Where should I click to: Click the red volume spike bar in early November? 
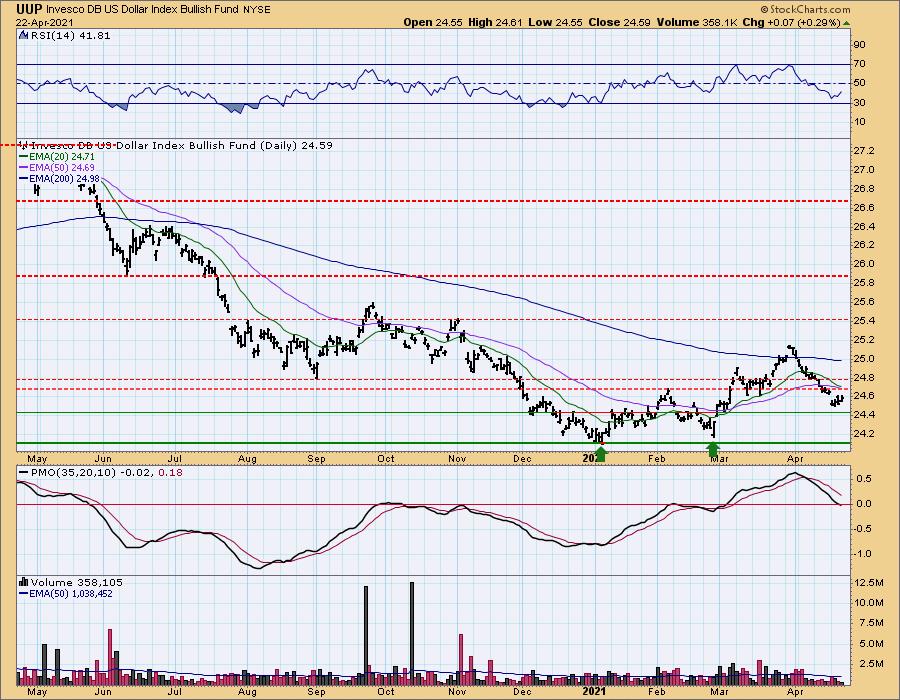point(461,659)
